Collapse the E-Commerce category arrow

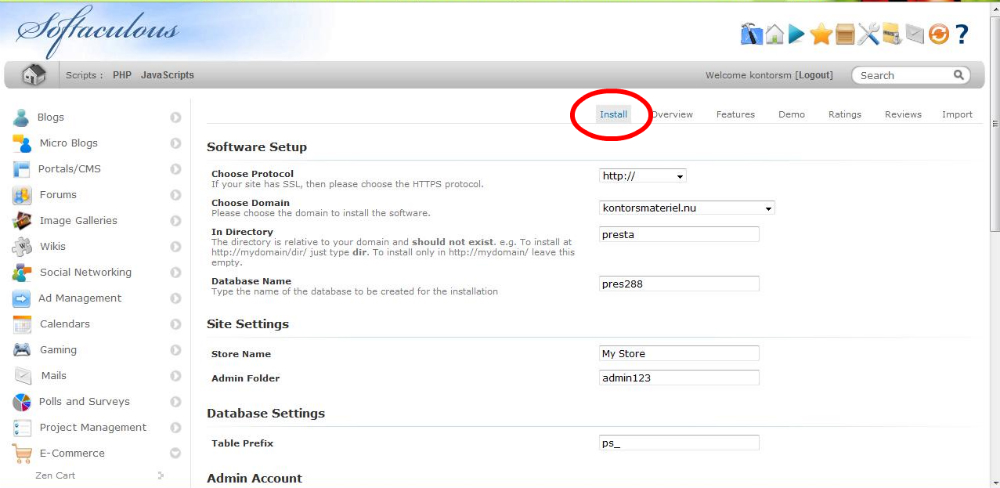coord(175,454)
